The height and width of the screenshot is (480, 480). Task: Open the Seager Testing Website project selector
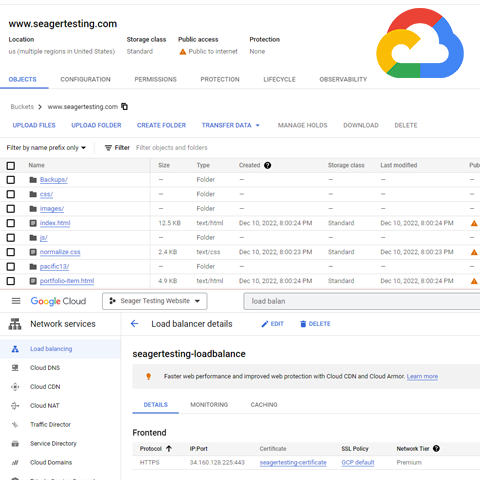tap(155, 301)
